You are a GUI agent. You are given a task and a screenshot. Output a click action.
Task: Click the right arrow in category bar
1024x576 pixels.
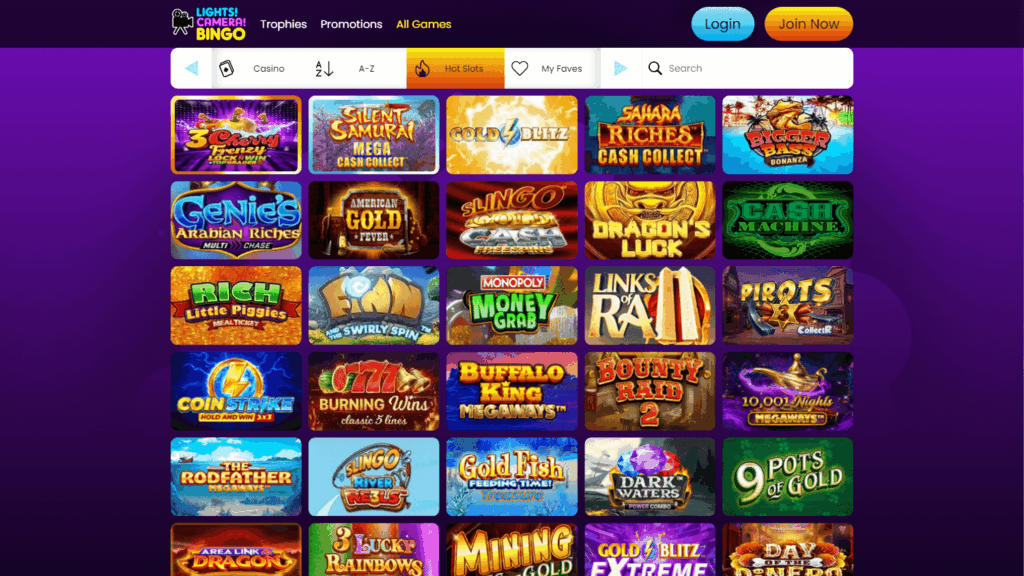(x=620, y=68)
